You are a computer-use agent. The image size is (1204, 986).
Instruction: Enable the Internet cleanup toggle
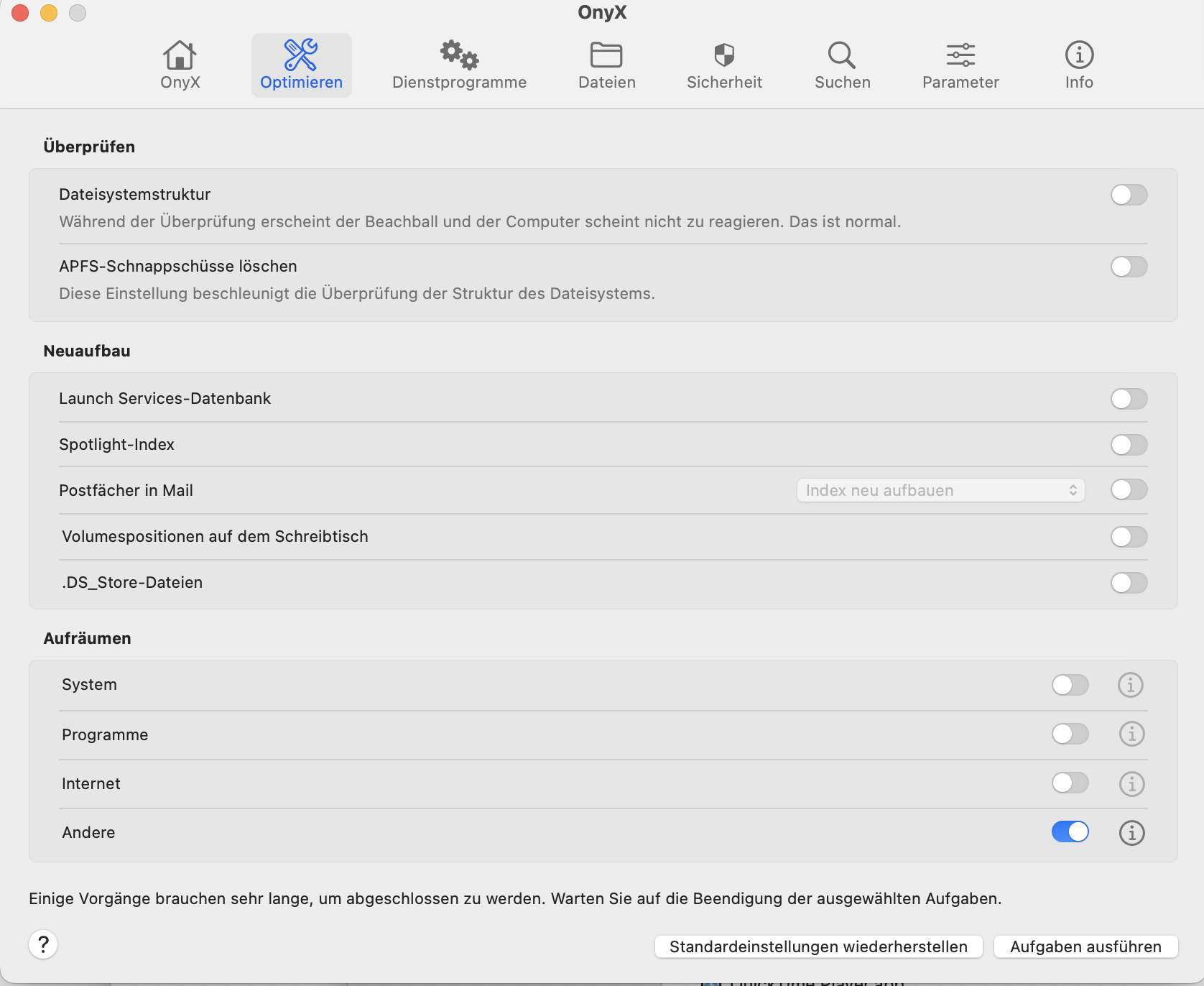click(1070, 783)
